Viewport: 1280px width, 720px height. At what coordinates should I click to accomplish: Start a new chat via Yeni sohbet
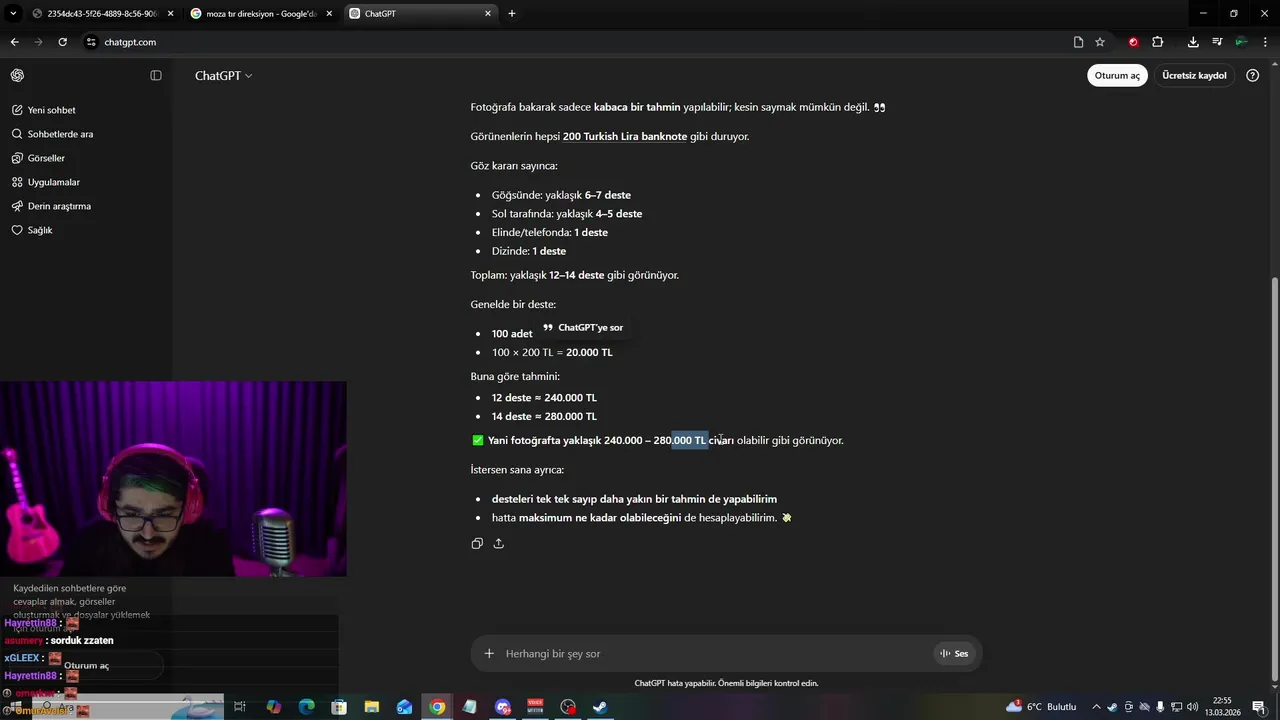(x=44, y=110)
